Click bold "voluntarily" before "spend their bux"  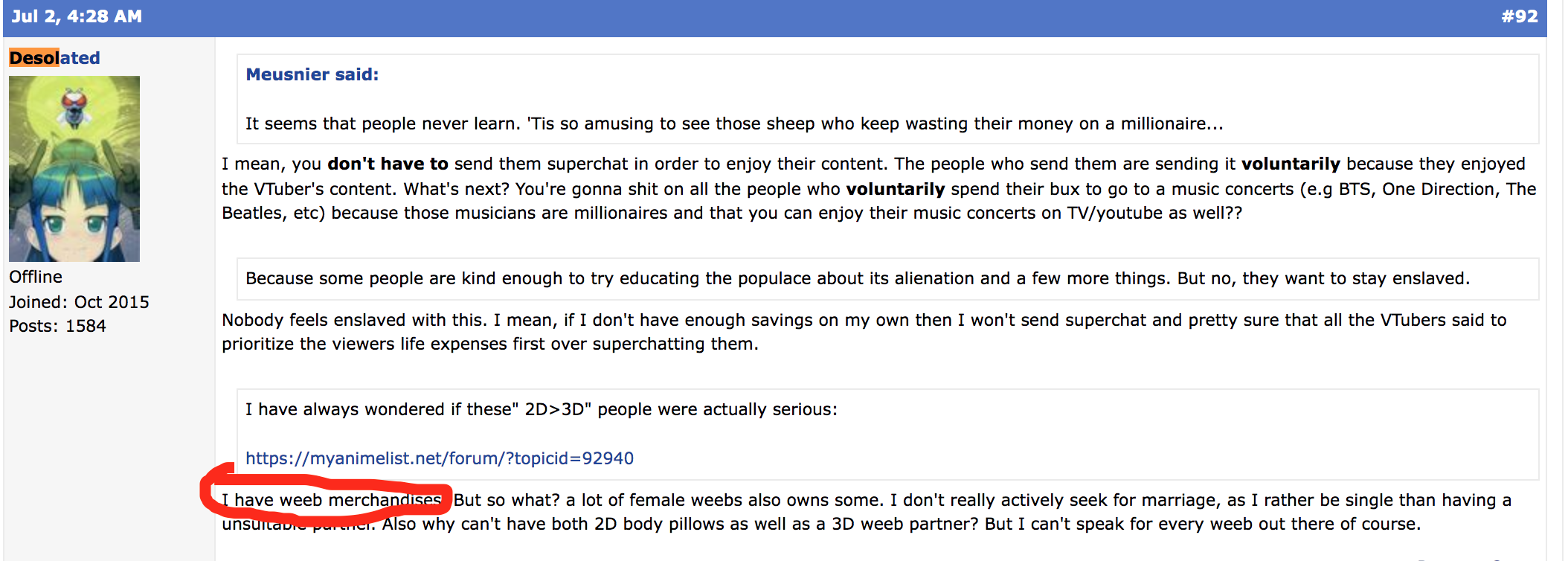tap(896, 189)
